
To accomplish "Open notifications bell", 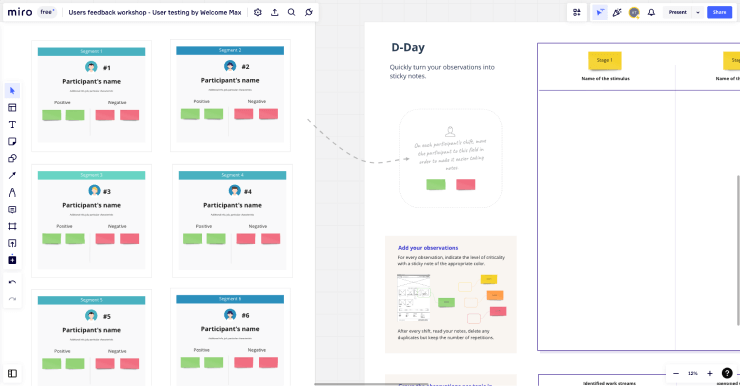I will (x=651, y=12).
